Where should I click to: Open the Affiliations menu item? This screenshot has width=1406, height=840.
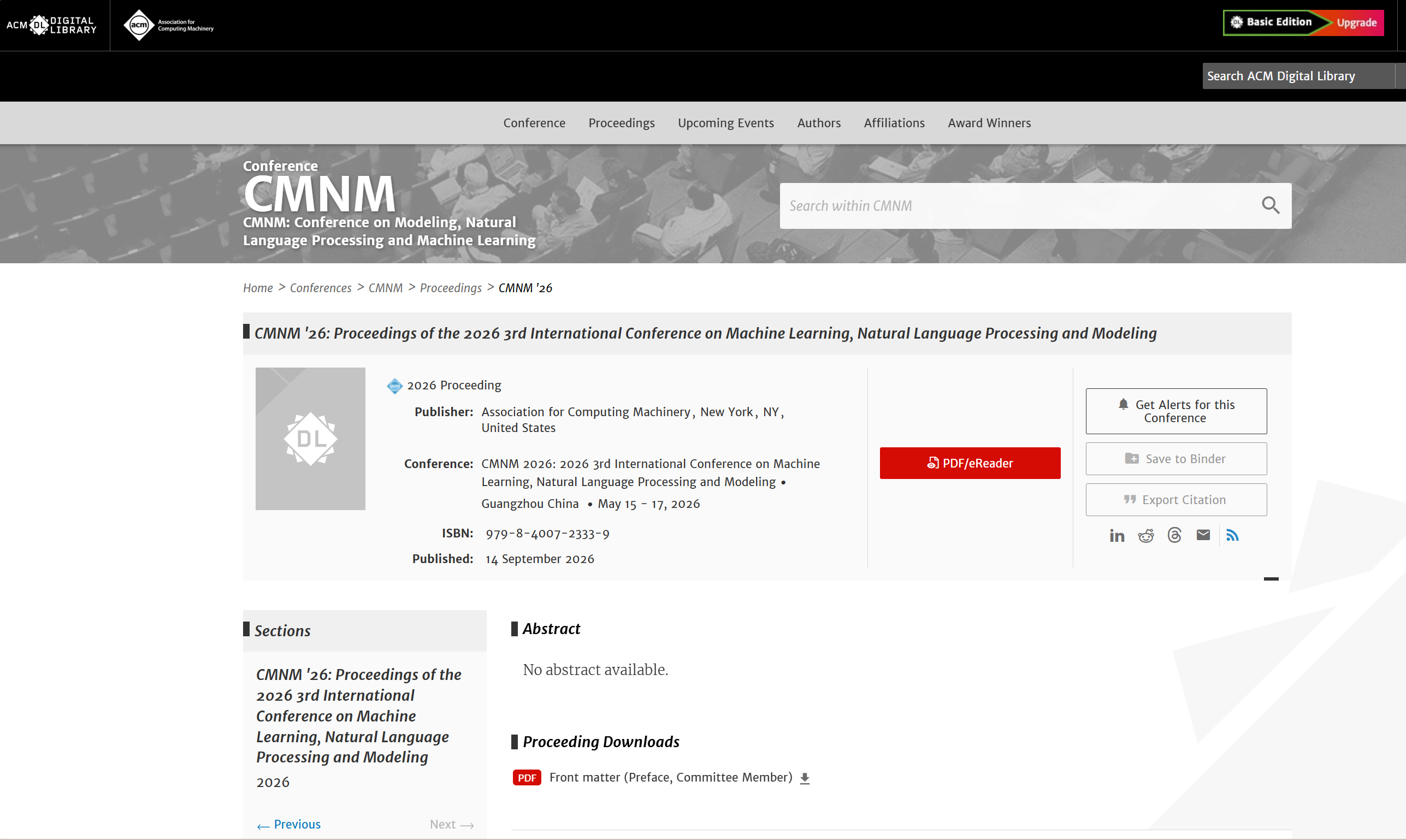[x=894, y=123]
